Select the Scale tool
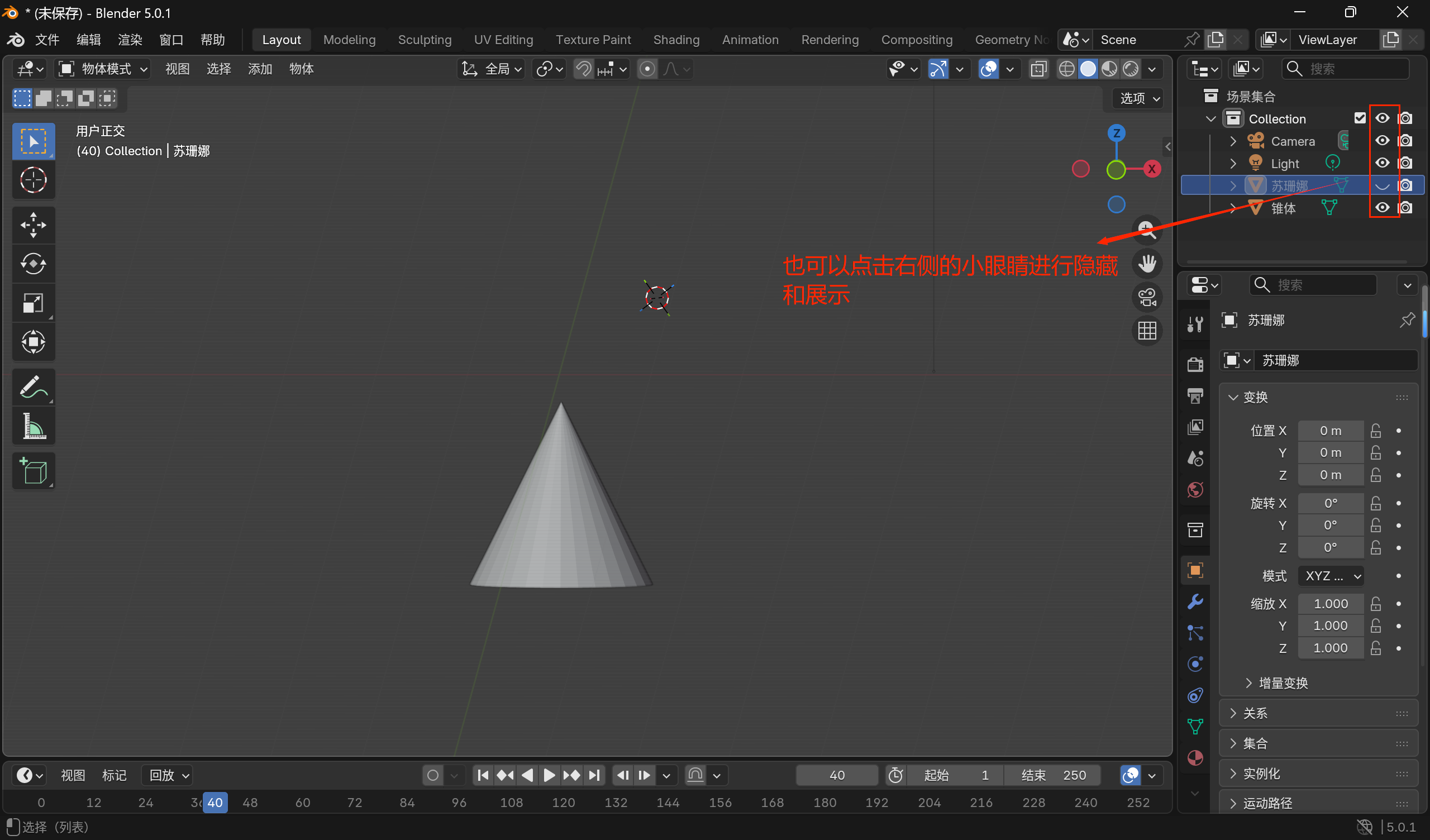Viewport: 1430px width, 840px height. 34,303
